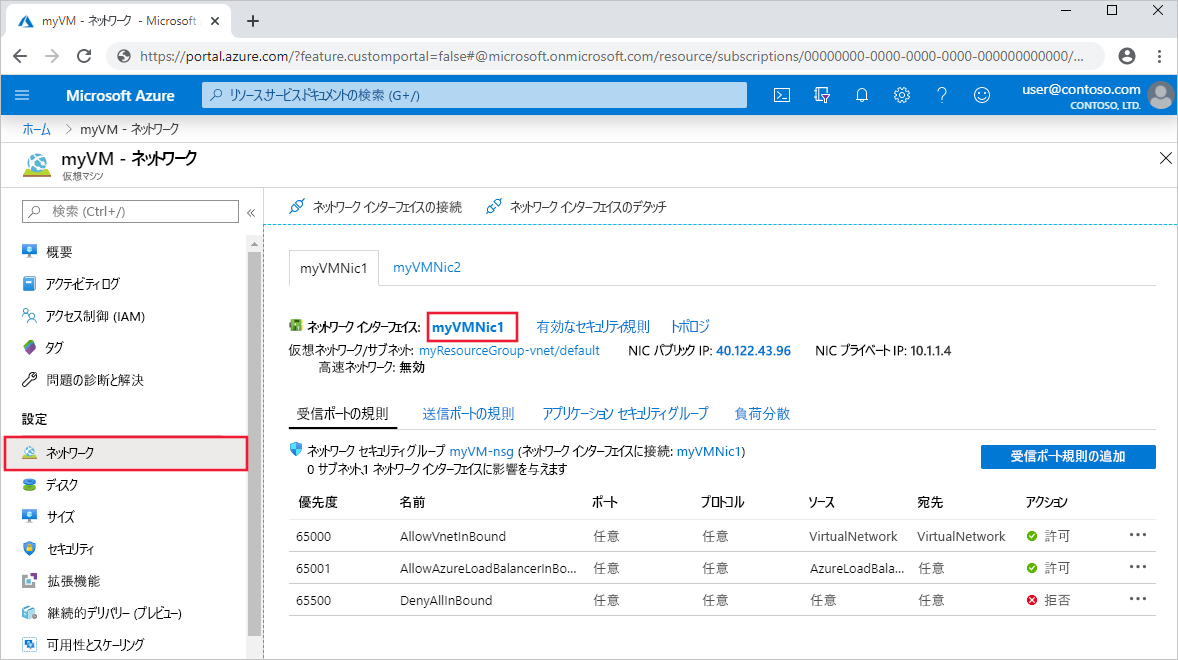Open myVMNic1 link in NSG description
Image resolution: width=1178 pixels, height=660 pixels.
(x=709, y=451)
